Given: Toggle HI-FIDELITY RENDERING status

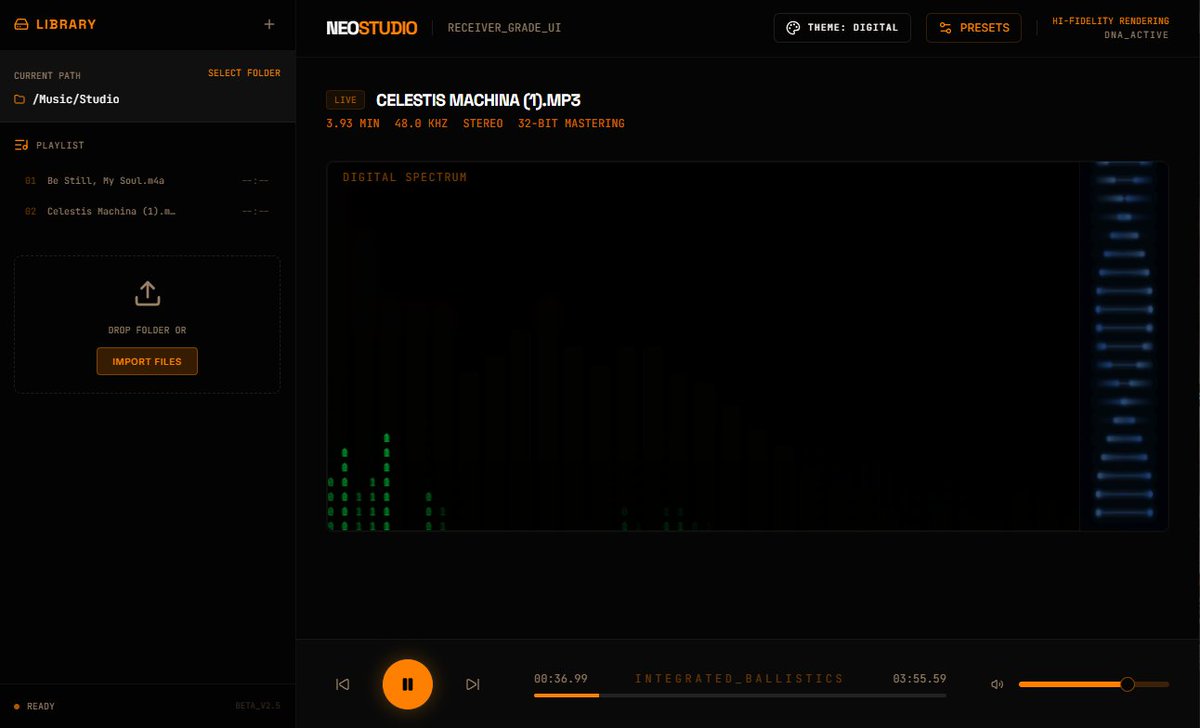Looking at the screenshot, I should coord(1108,20).
